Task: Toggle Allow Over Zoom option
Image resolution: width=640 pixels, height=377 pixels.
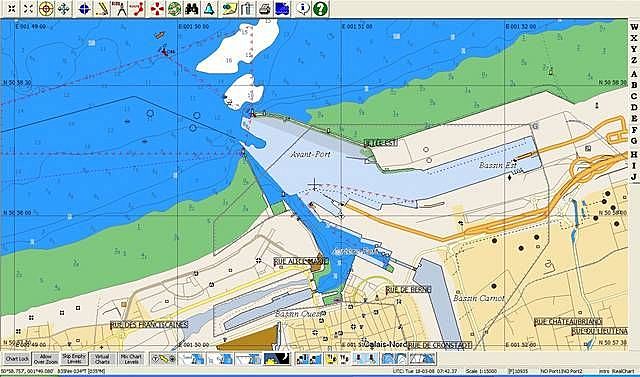Action: coord(46,359)
